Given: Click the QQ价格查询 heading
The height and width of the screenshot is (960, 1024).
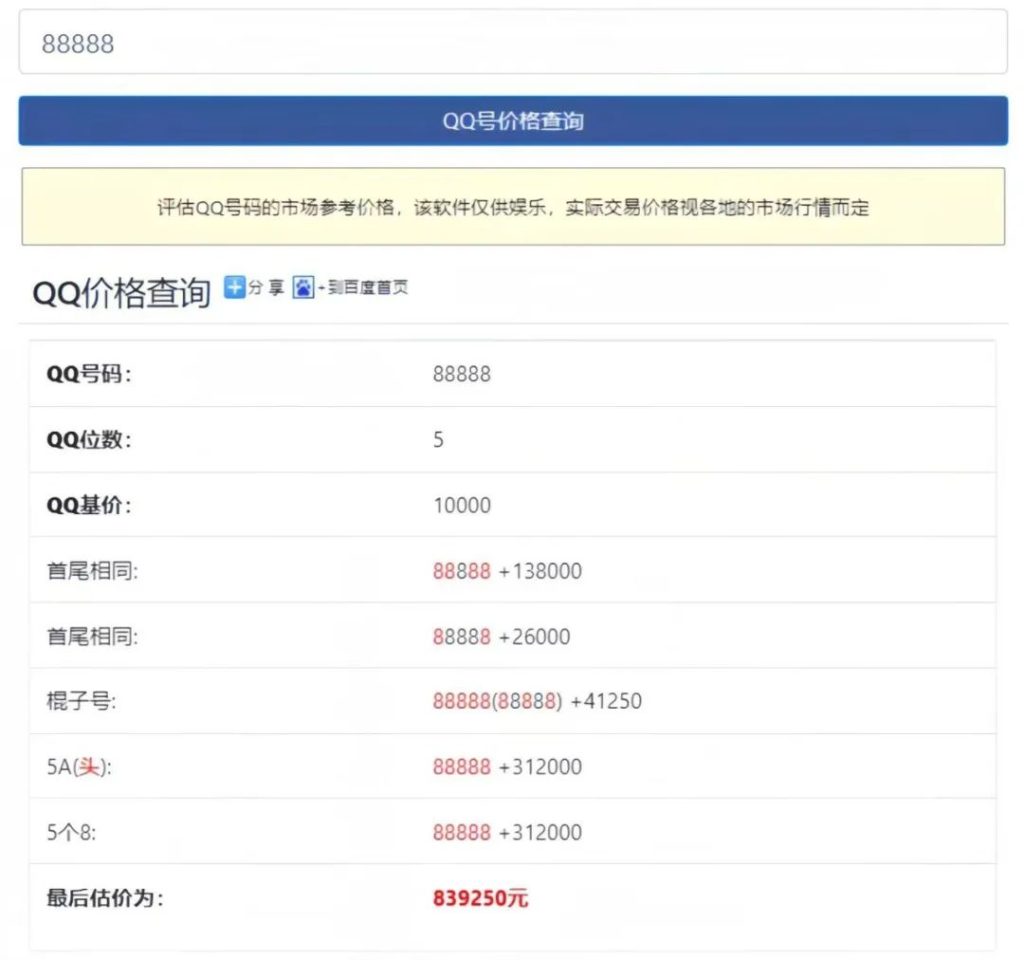Looking at the screenshot, I should [121, 292].
